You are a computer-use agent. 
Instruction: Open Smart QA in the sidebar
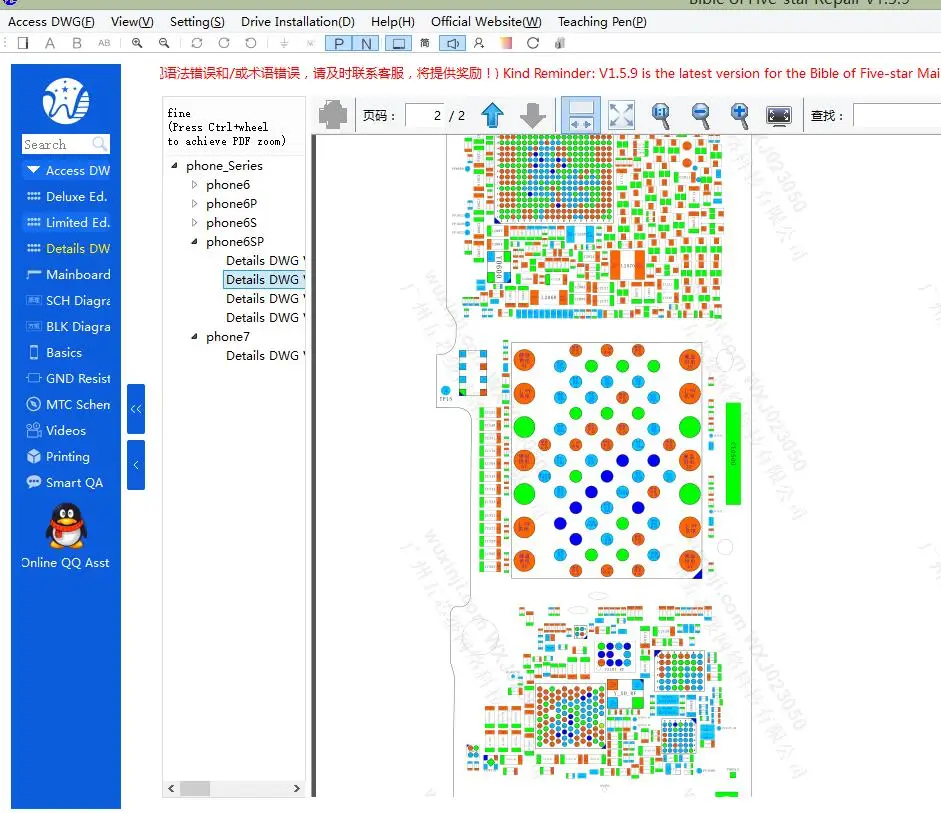click(64, 482)
